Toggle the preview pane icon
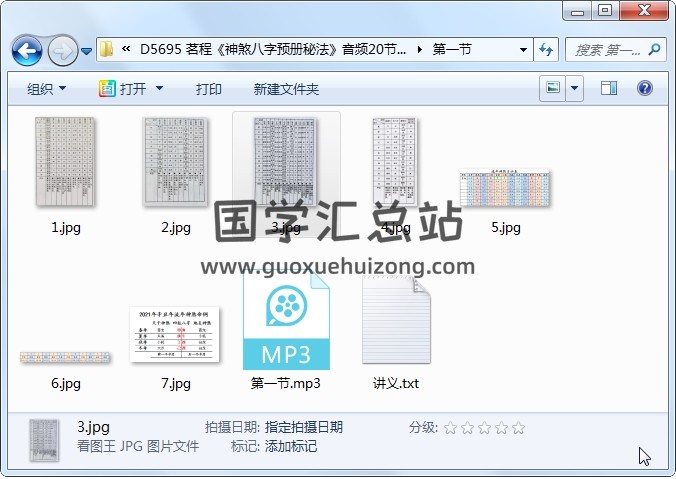The width and height of the screenshot is (676, 479). point(609,89)
